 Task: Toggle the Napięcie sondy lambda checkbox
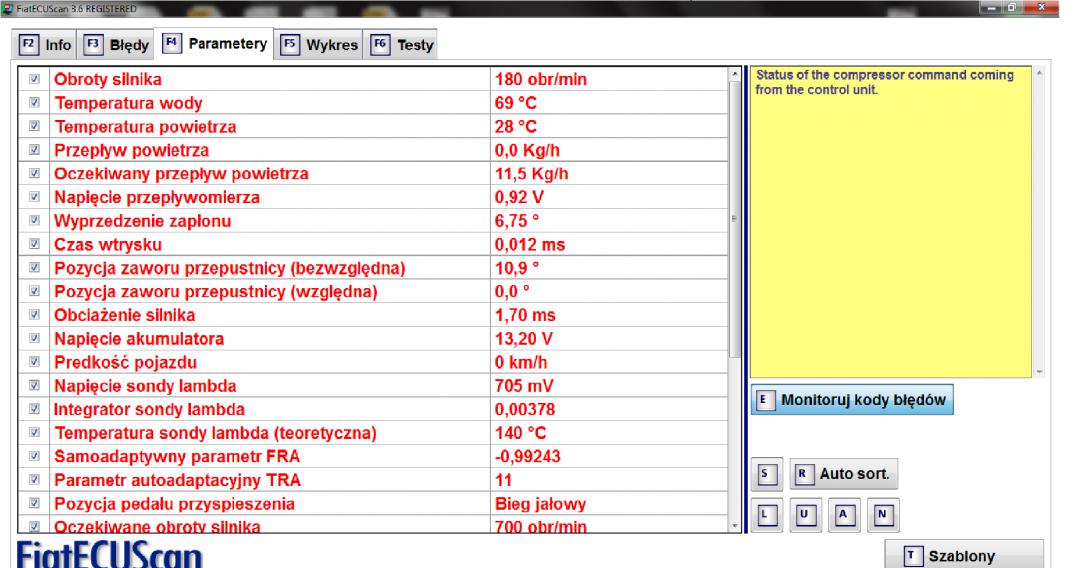coord(34,386)
